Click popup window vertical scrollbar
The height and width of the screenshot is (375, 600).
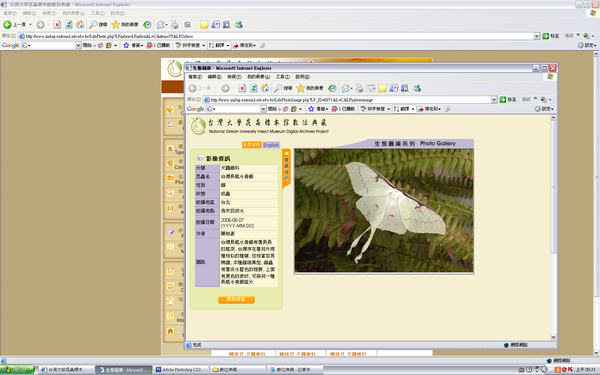point(553,228)
